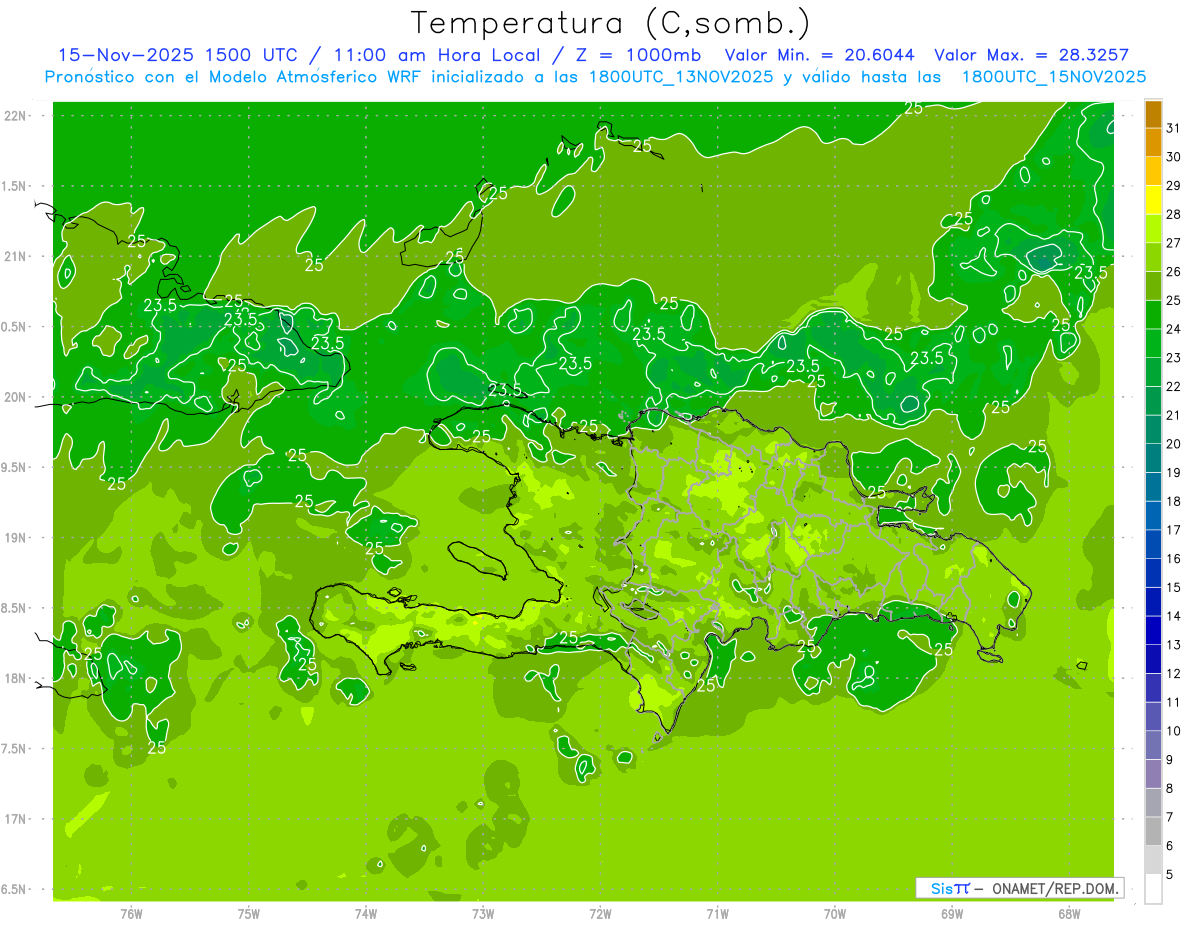
Task: Pick the gray swatch between 6 and 7
Action: coord(1153,831)
